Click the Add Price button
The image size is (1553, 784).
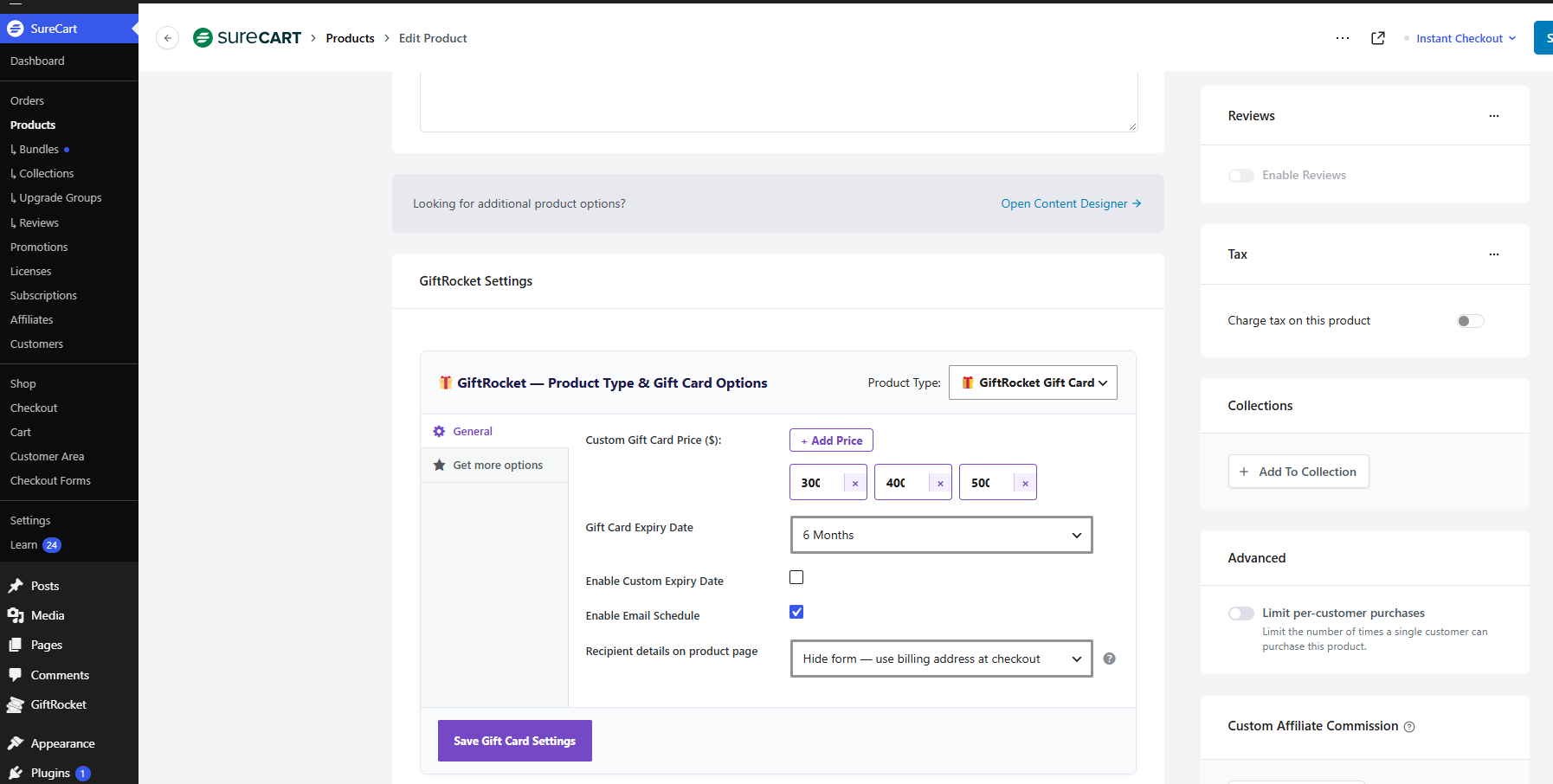pyautogui.click(x=831, y=440)
